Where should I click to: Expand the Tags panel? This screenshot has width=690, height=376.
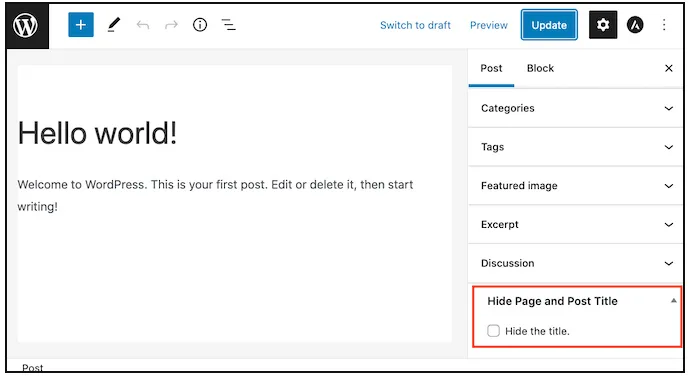[x=576, y=147]
